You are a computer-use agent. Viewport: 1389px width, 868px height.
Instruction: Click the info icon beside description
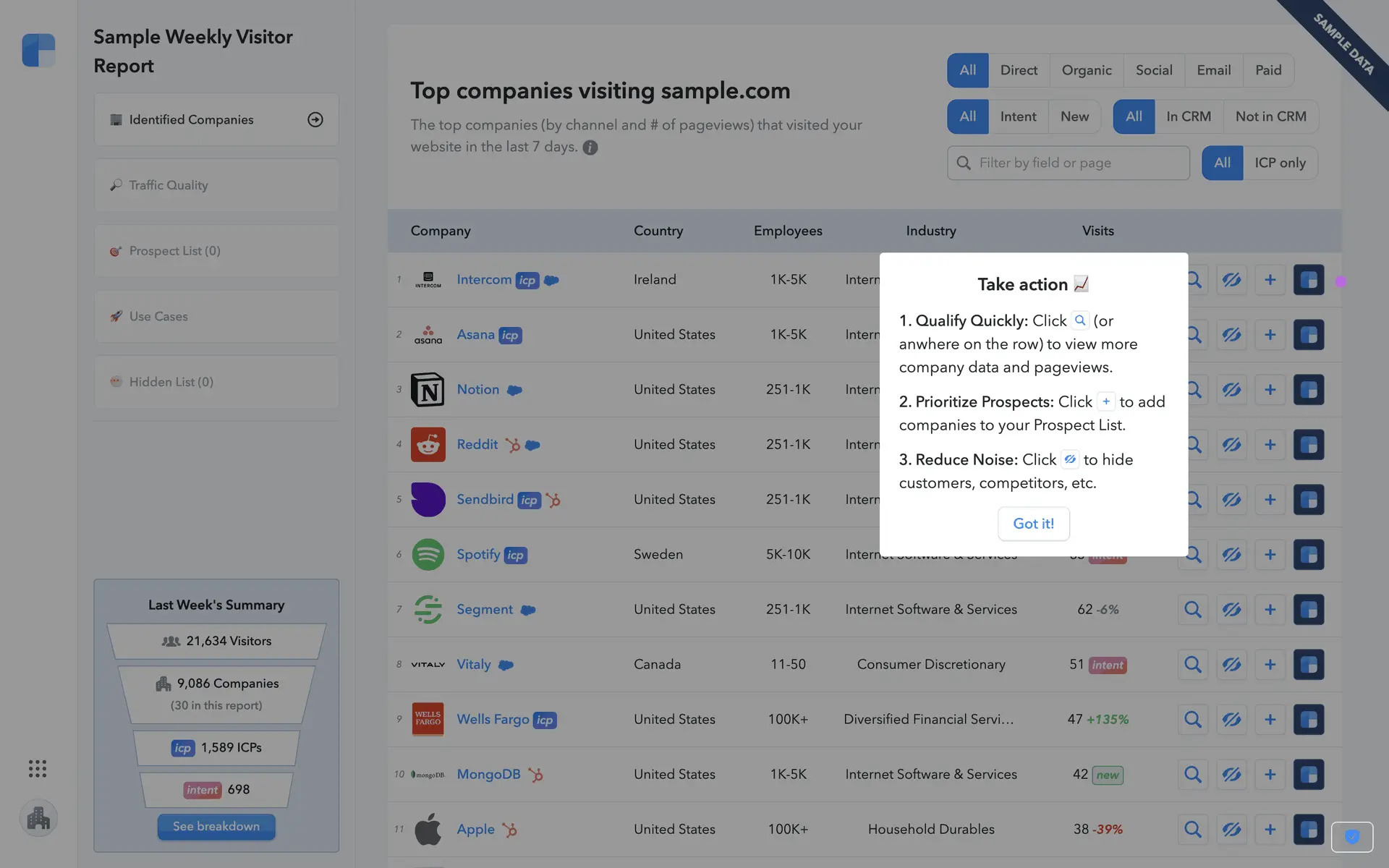[x=590, y=148]
